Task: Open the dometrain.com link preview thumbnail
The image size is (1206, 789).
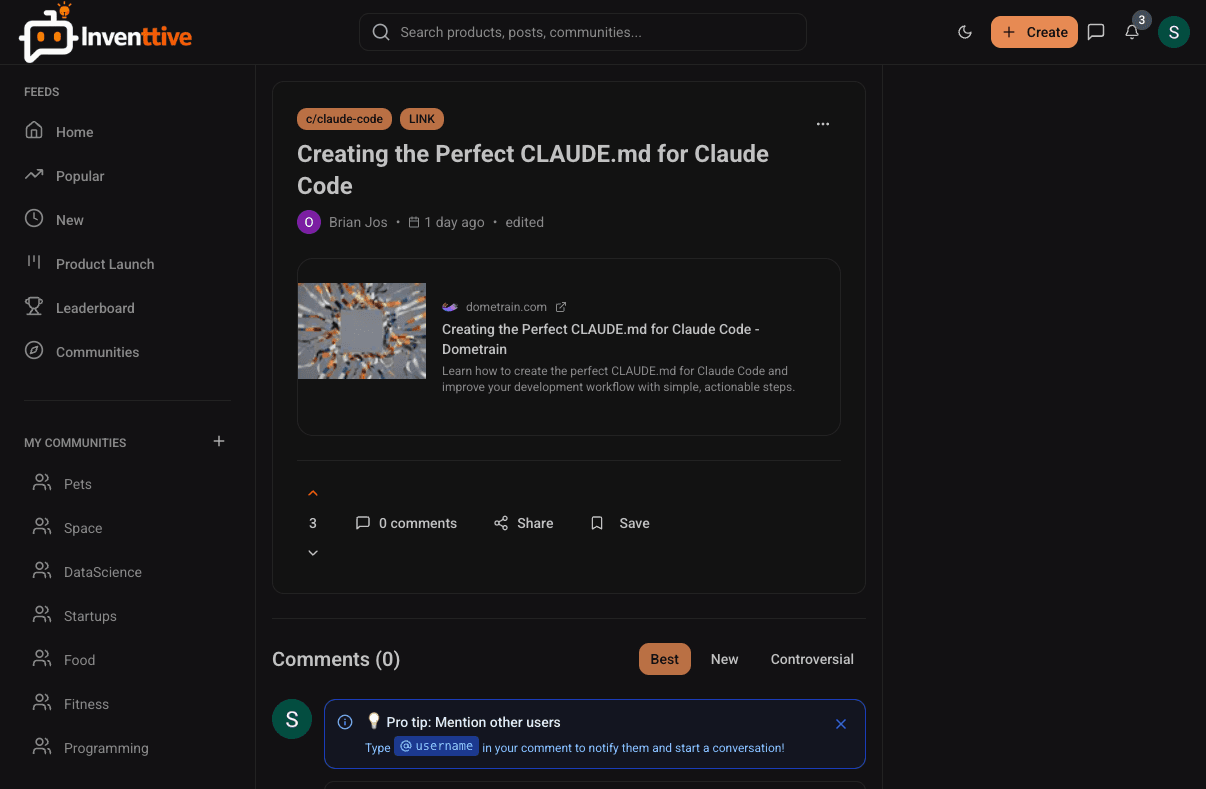Action: [362, 331]
